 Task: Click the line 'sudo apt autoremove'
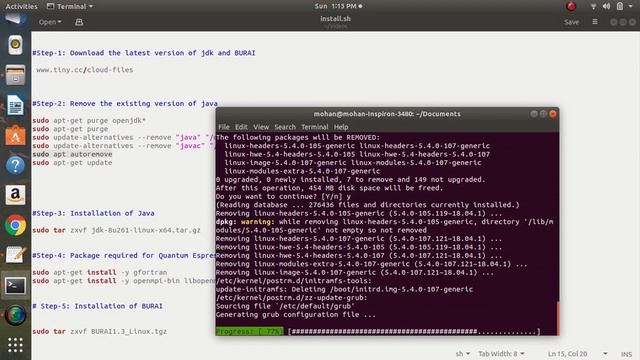[72, 154]
